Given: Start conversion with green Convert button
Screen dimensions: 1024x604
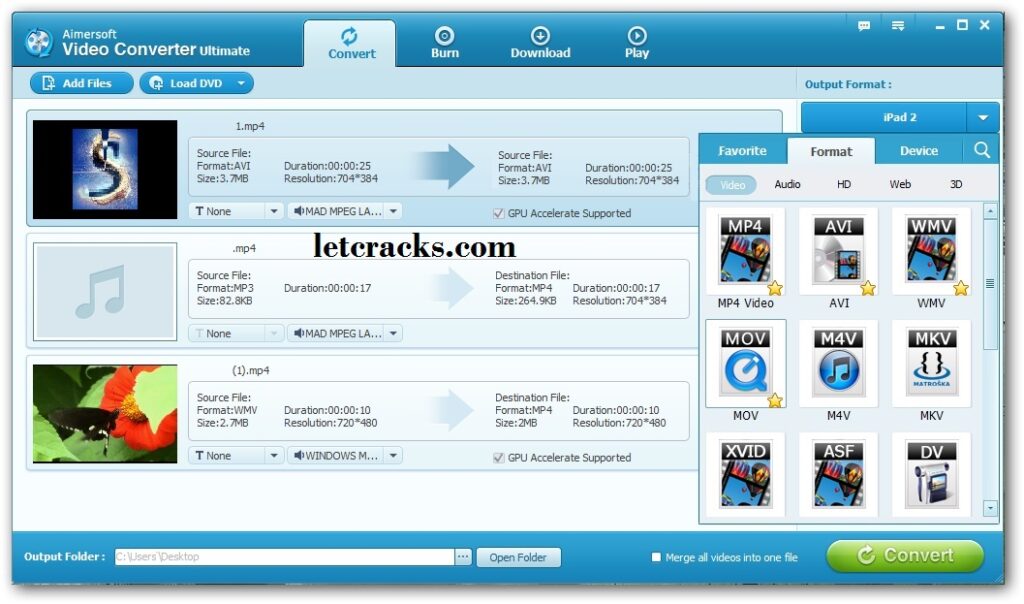Looking at the screenshot, I should point(905,556).
